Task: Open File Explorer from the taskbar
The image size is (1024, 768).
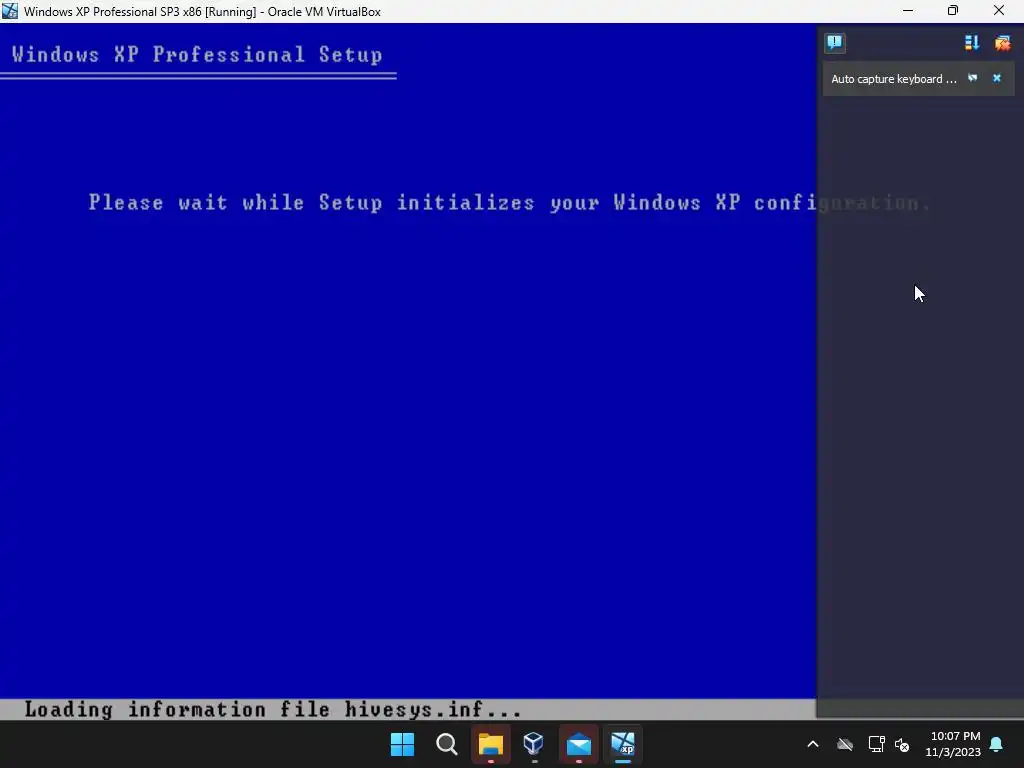Action: 490,744
